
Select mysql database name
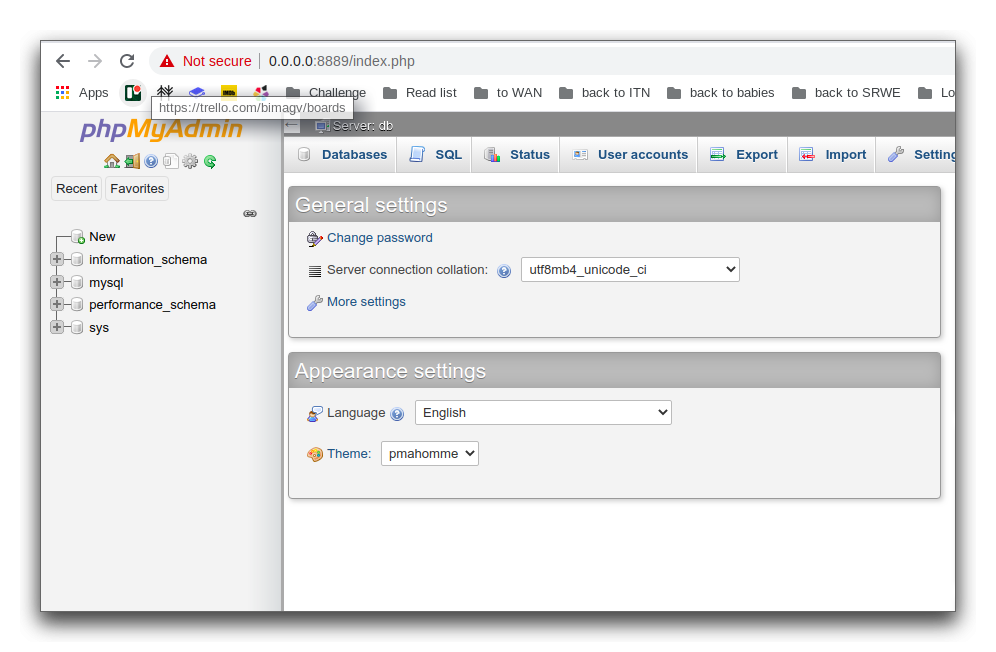(106, 283)
